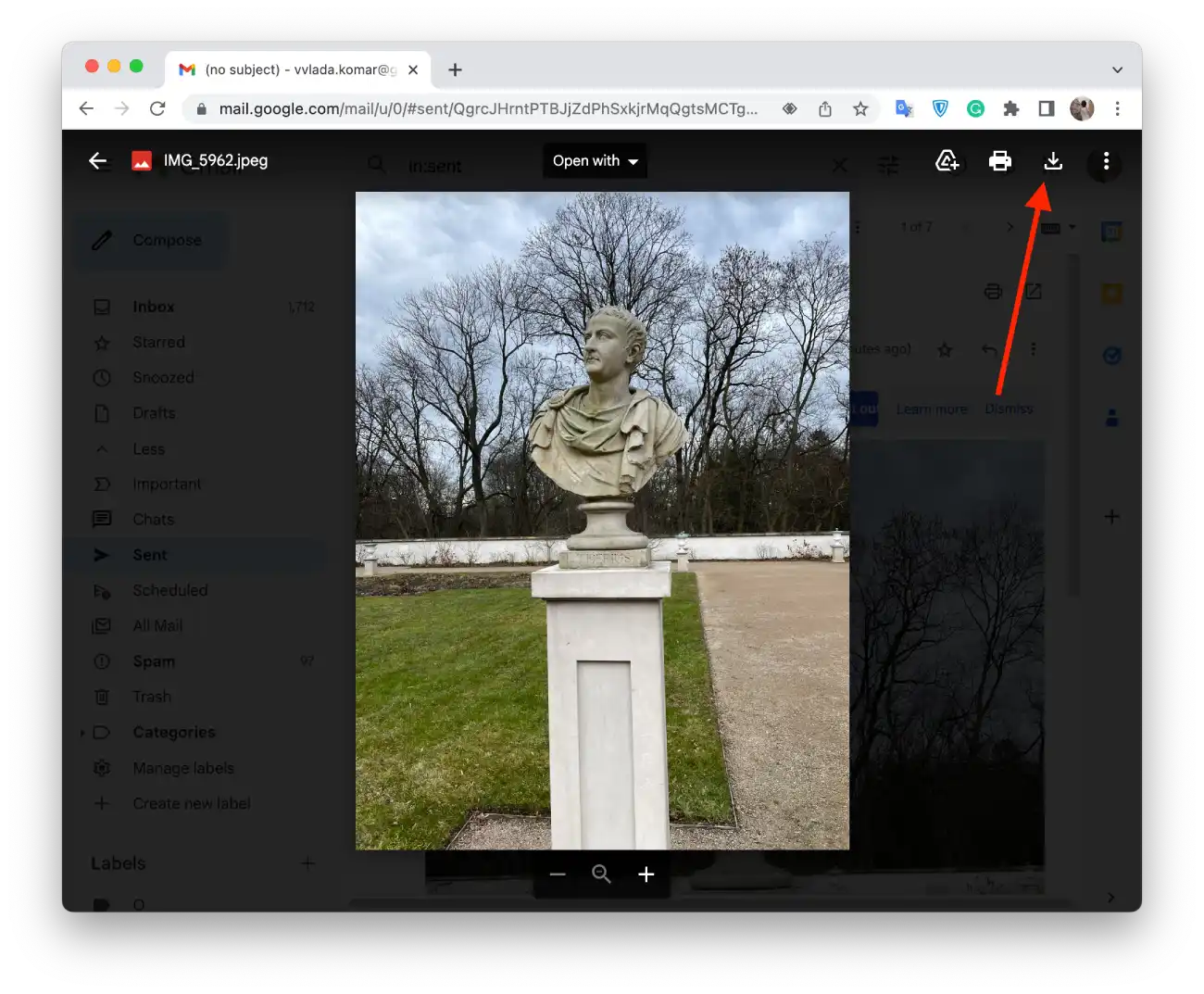This screenshot has height=994, width=1204.
Task: Click the address bar URL
Action: click(488, 109)
